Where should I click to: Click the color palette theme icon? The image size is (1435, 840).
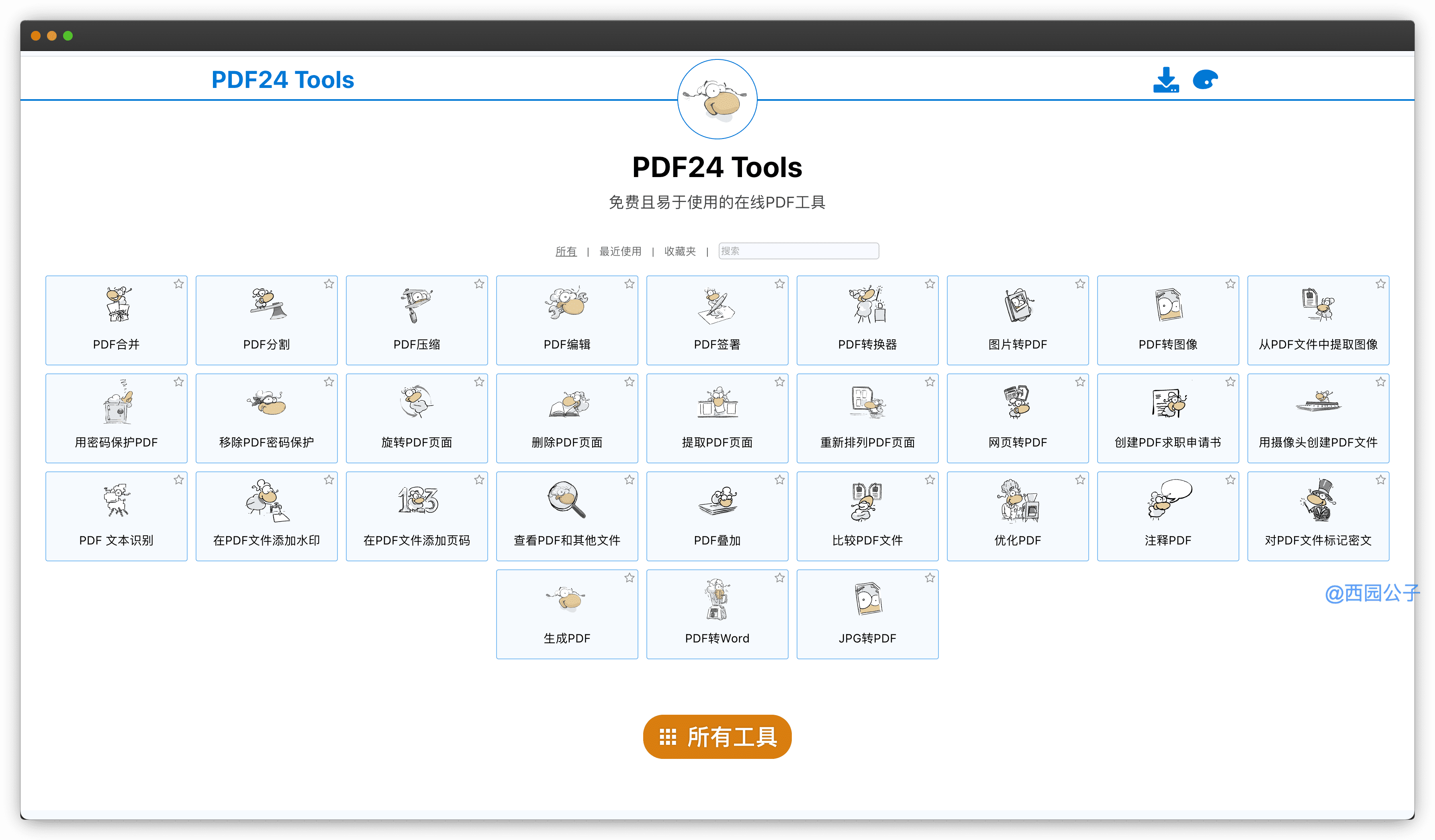point(1206,80)
